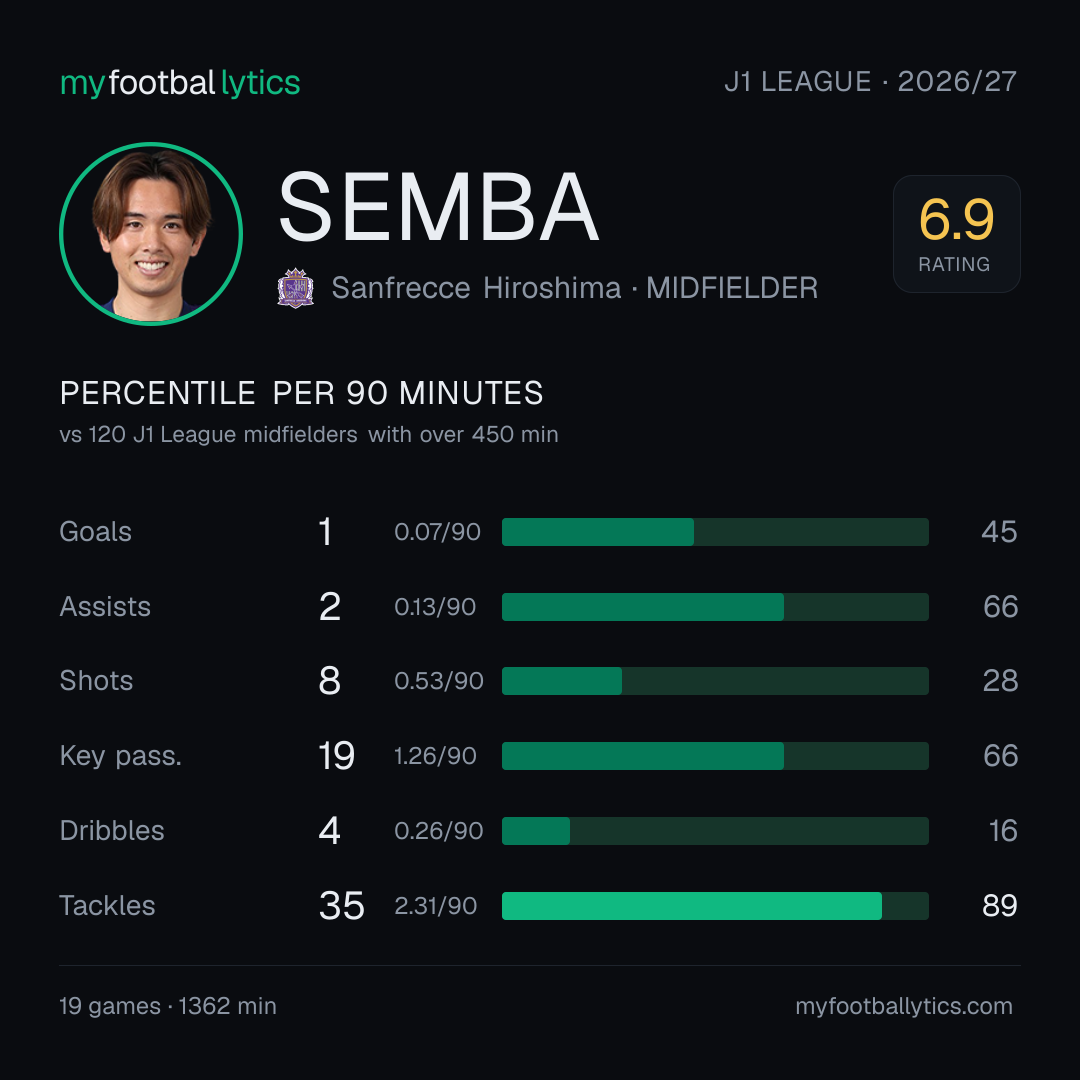Click the Goals stat label

coord(96,532)
